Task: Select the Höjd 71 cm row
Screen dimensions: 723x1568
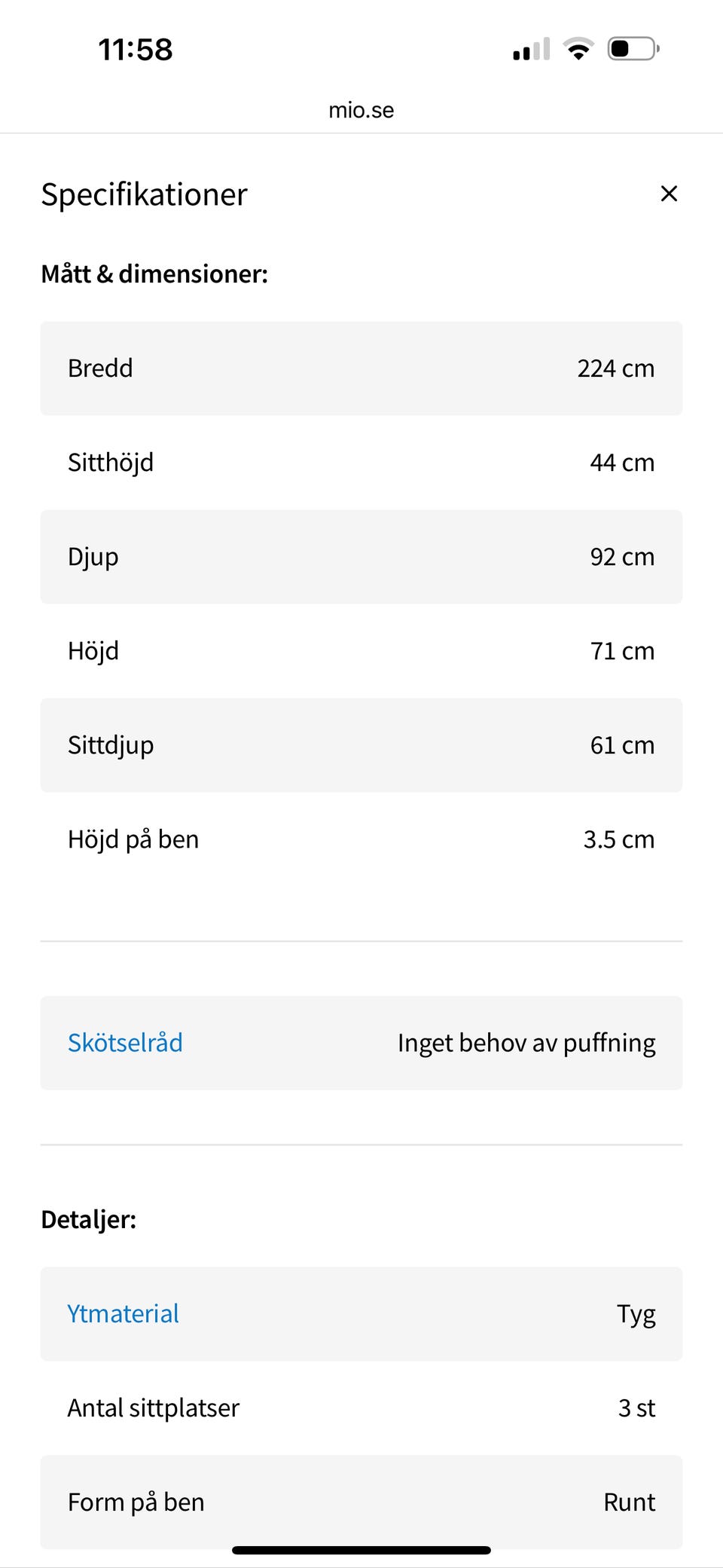Action: point(361,651)
